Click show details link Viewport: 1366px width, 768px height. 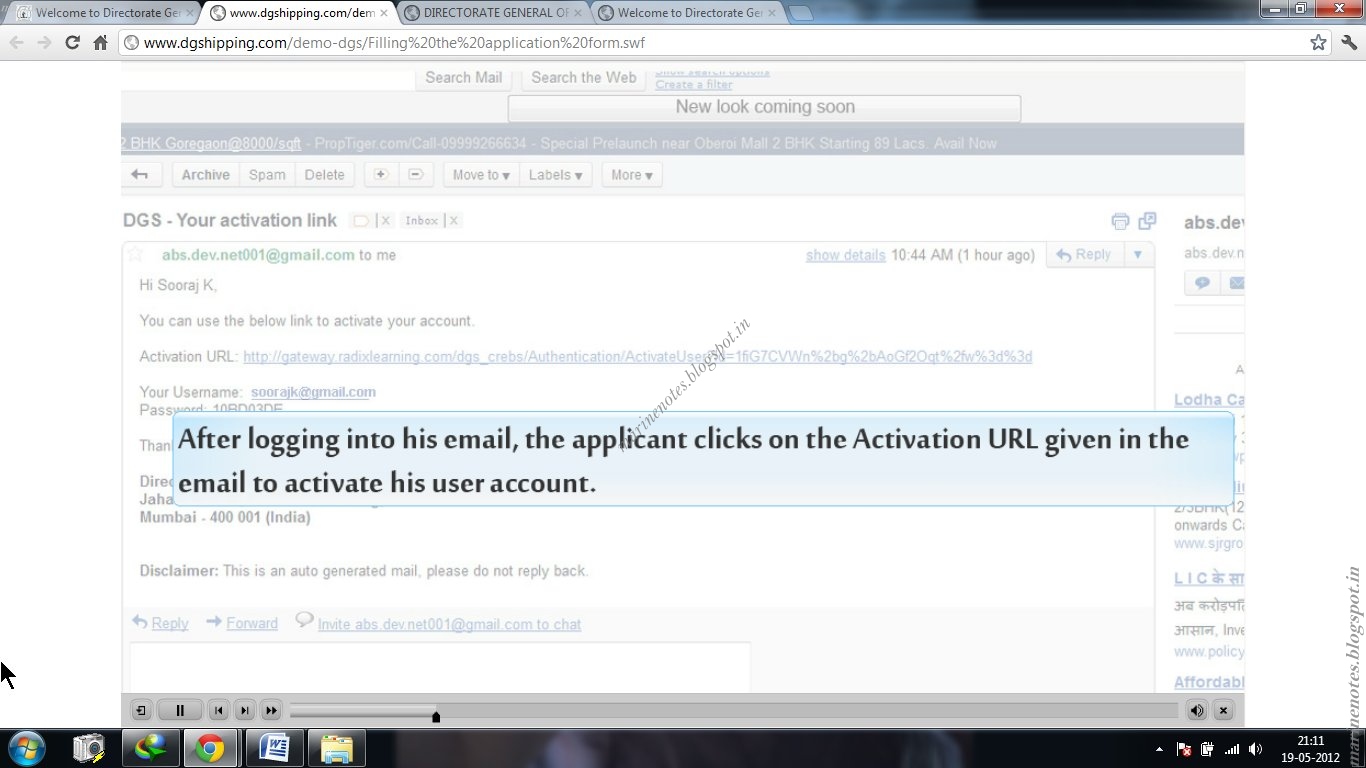tap(845, 255)
